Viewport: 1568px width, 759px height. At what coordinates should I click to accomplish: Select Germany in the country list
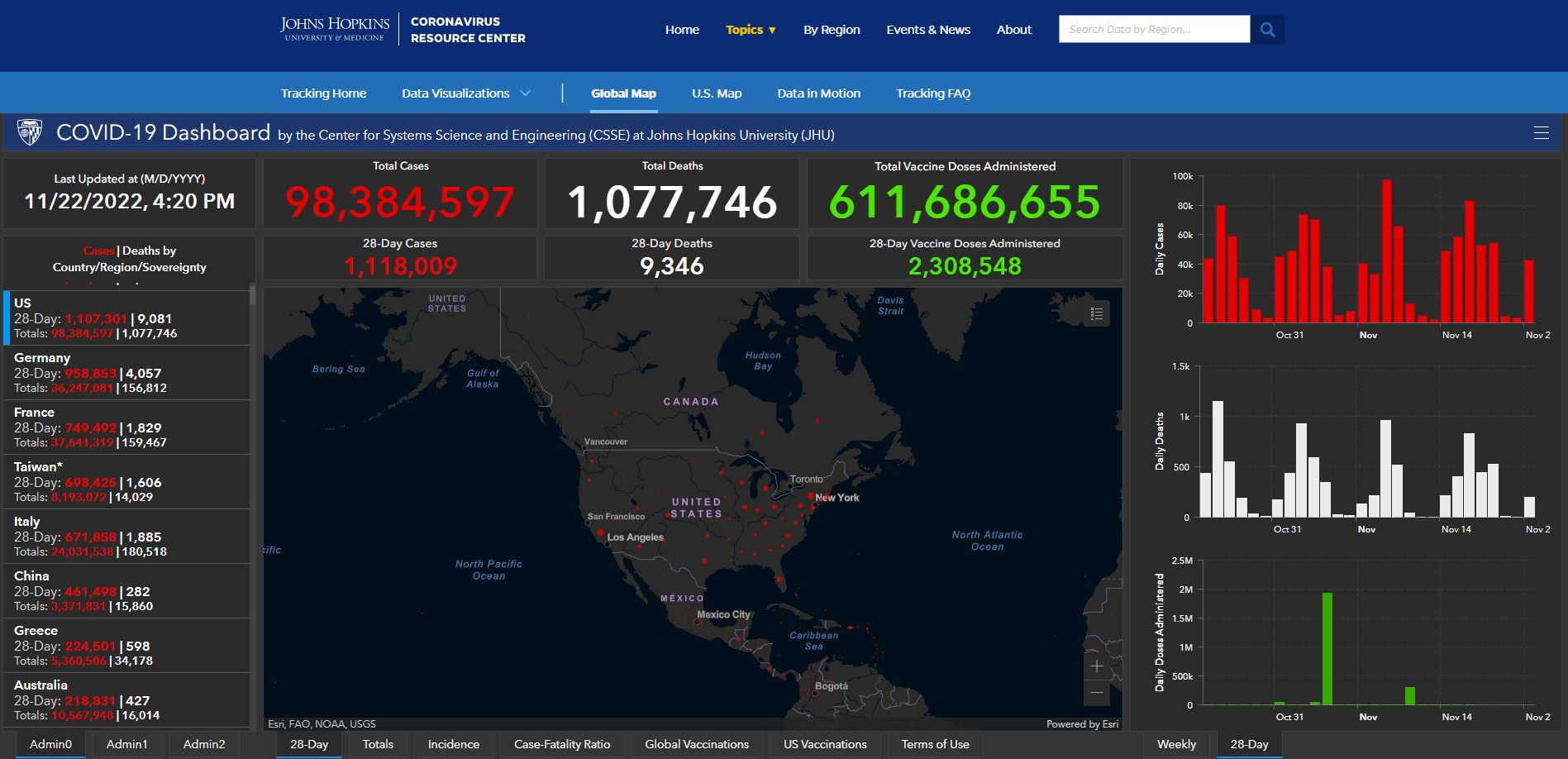coord(126,372)
